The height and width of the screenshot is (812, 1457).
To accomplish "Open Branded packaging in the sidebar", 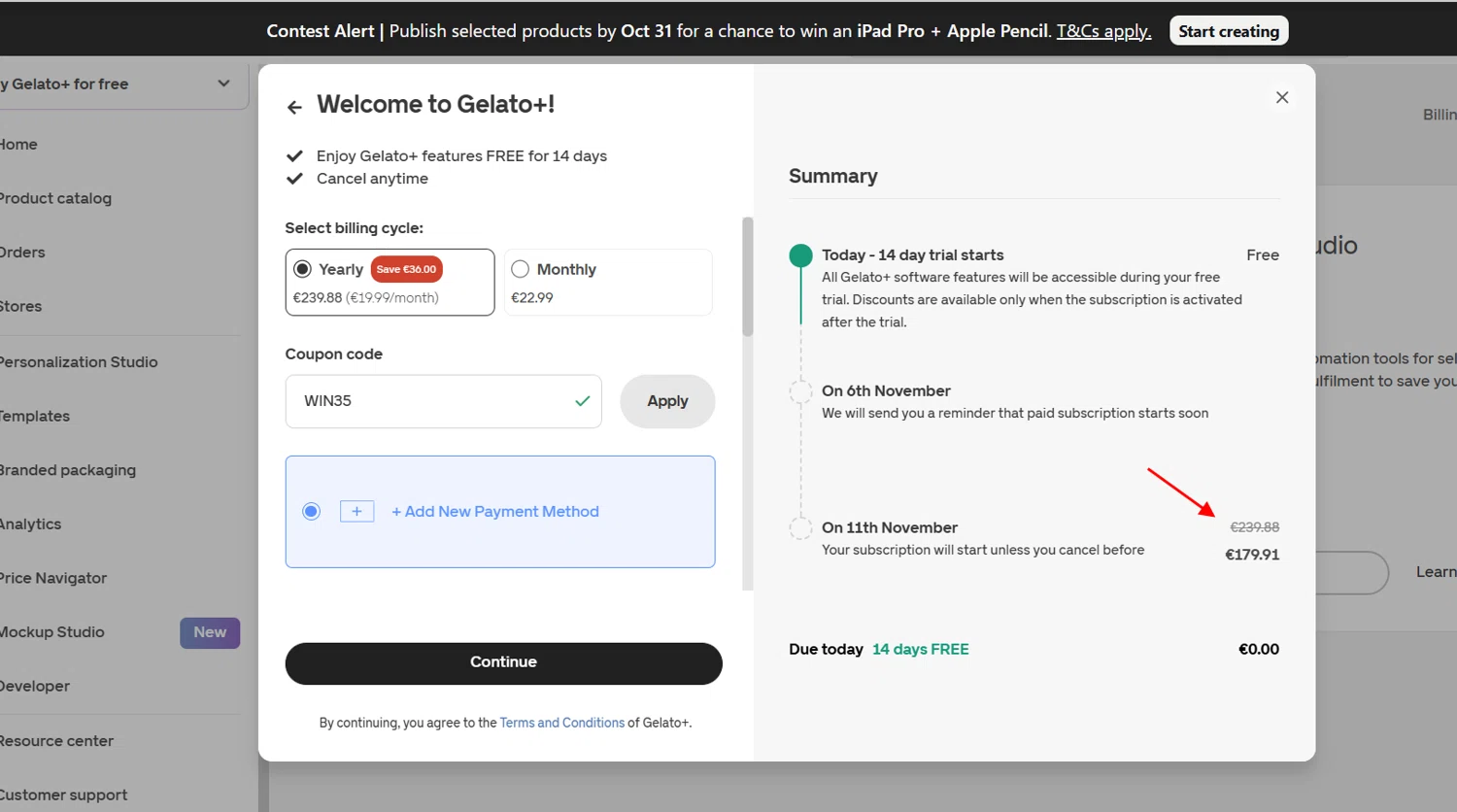I will point(68,470).
